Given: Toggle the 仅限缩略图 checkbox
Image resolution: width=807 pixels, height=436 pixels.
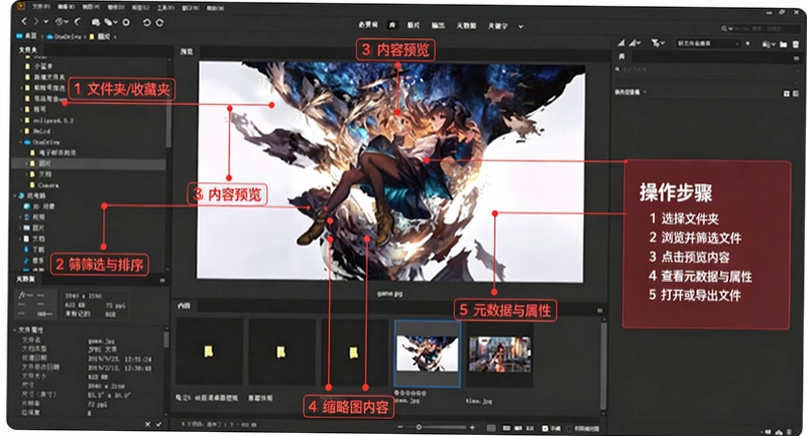Looking at the screenshot, I should click(569, 428).
